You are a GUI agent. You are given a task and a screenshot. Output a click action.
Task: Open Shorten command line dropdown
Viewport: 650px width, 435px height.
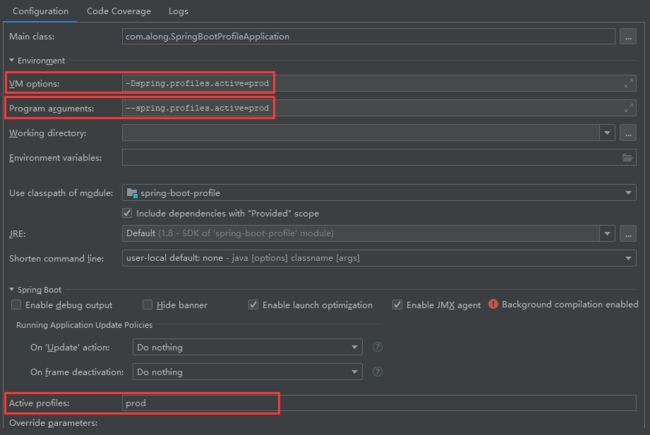[x=379, y=258]
